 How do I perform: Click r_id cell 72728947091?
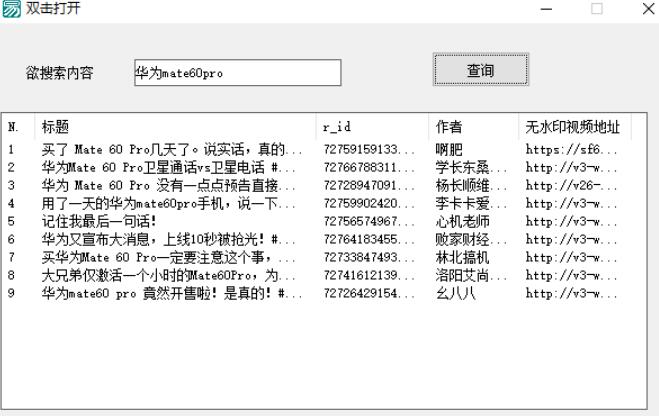pyautogui.click(x=369, y=185)
